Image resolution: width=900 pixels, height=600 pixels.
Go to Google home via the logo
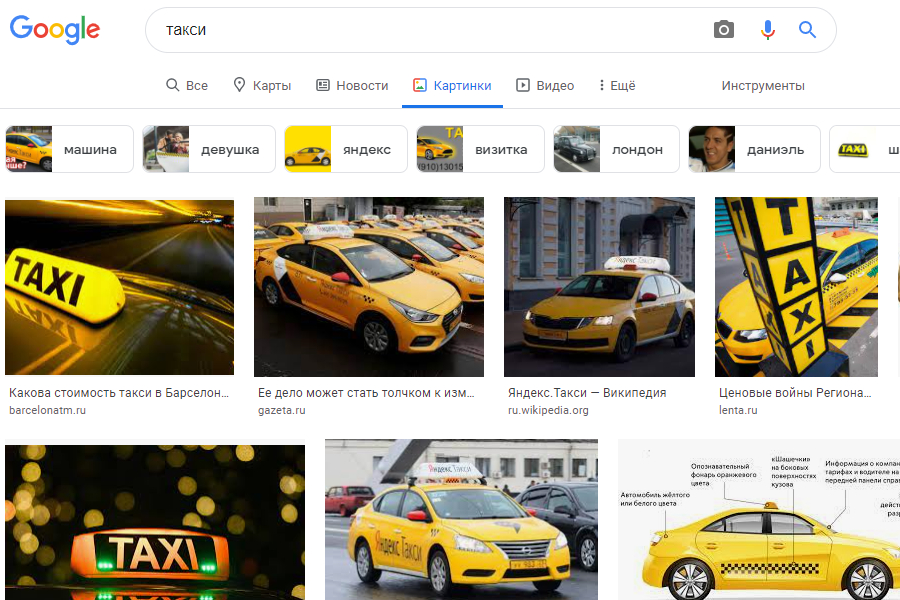[55, 30]
